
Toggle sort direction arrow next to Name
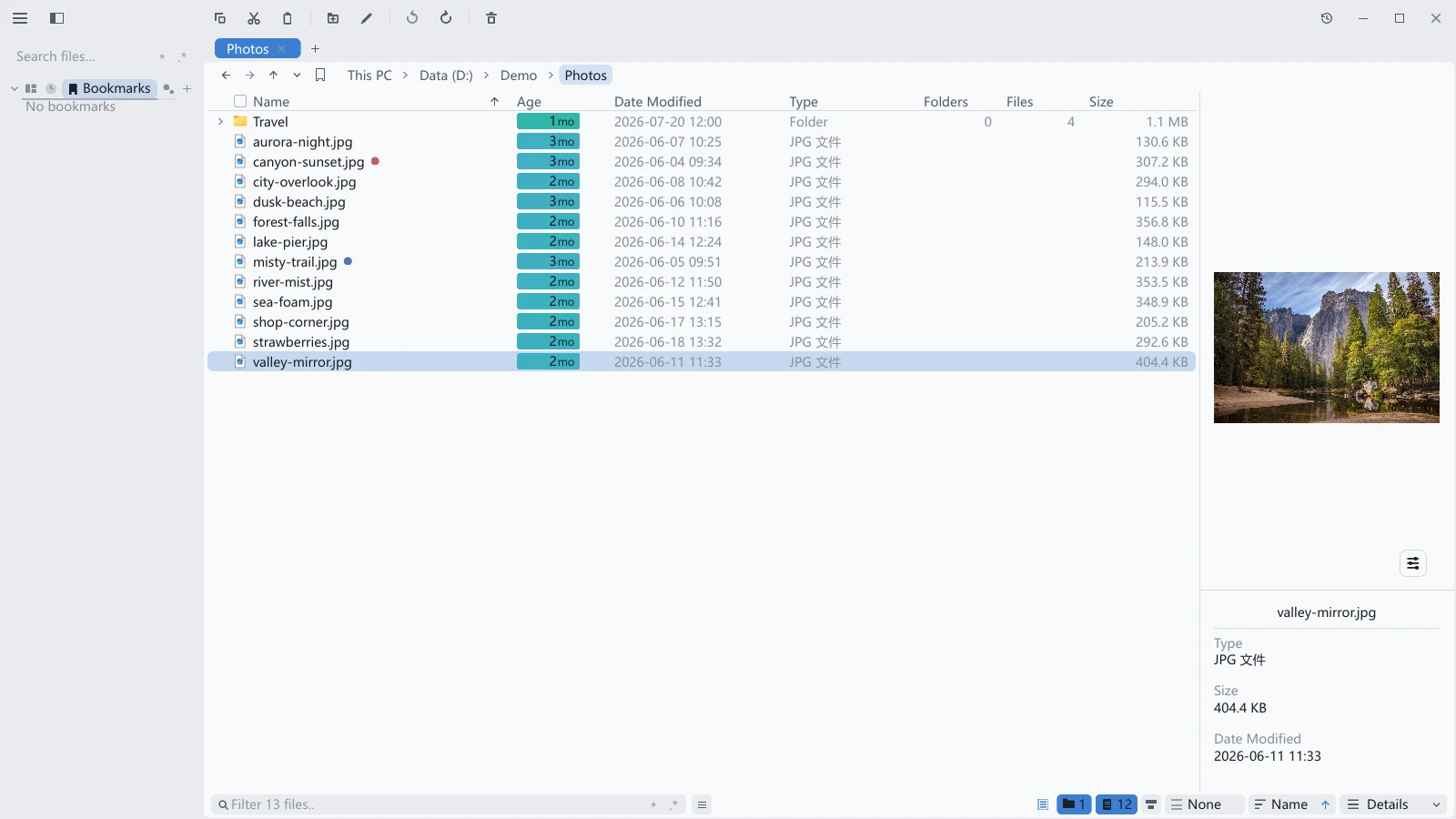click(x=1326, y=804)
